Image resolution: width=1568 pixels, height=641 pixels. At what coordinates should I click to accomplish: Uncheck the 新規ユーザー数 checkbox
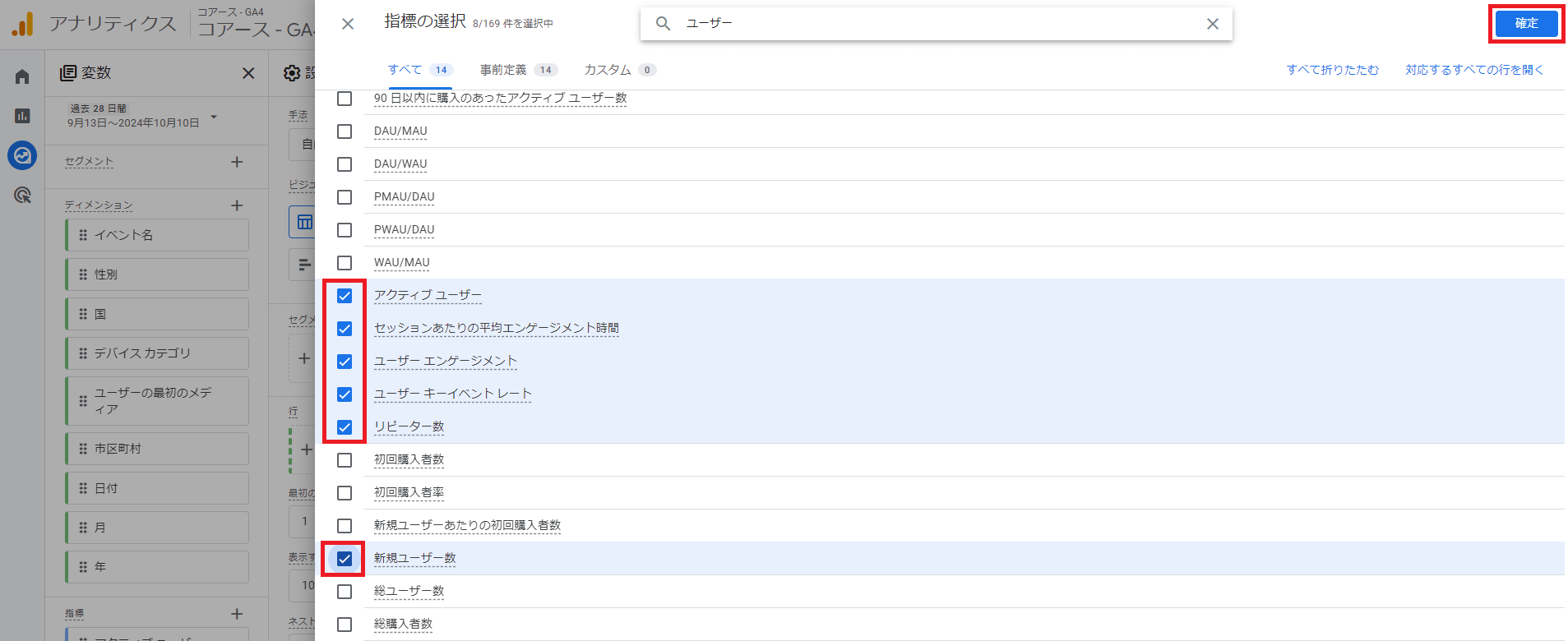click(345, 559)
